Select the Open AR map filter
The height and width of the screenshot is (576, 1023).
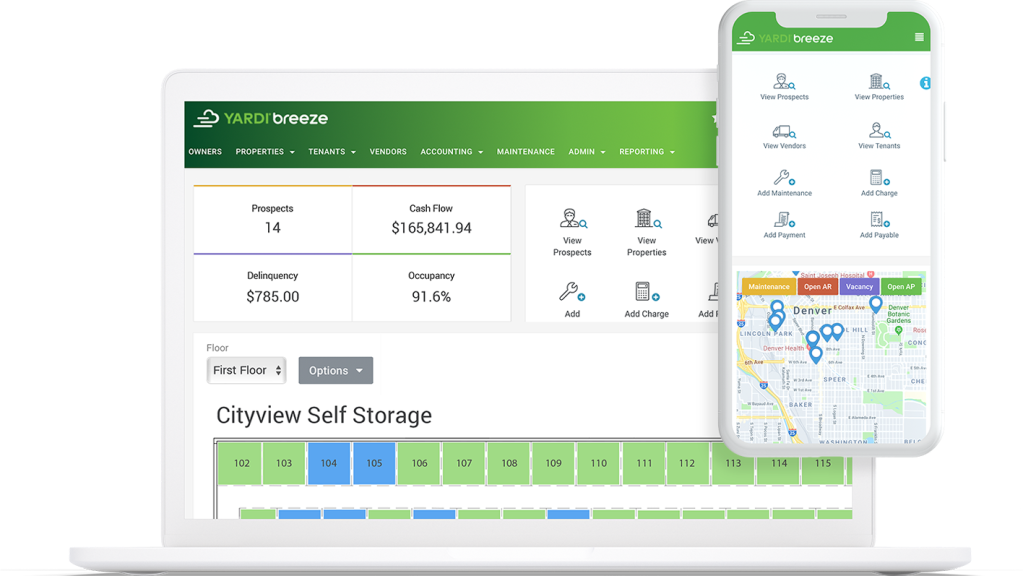(x=817, y=287)
